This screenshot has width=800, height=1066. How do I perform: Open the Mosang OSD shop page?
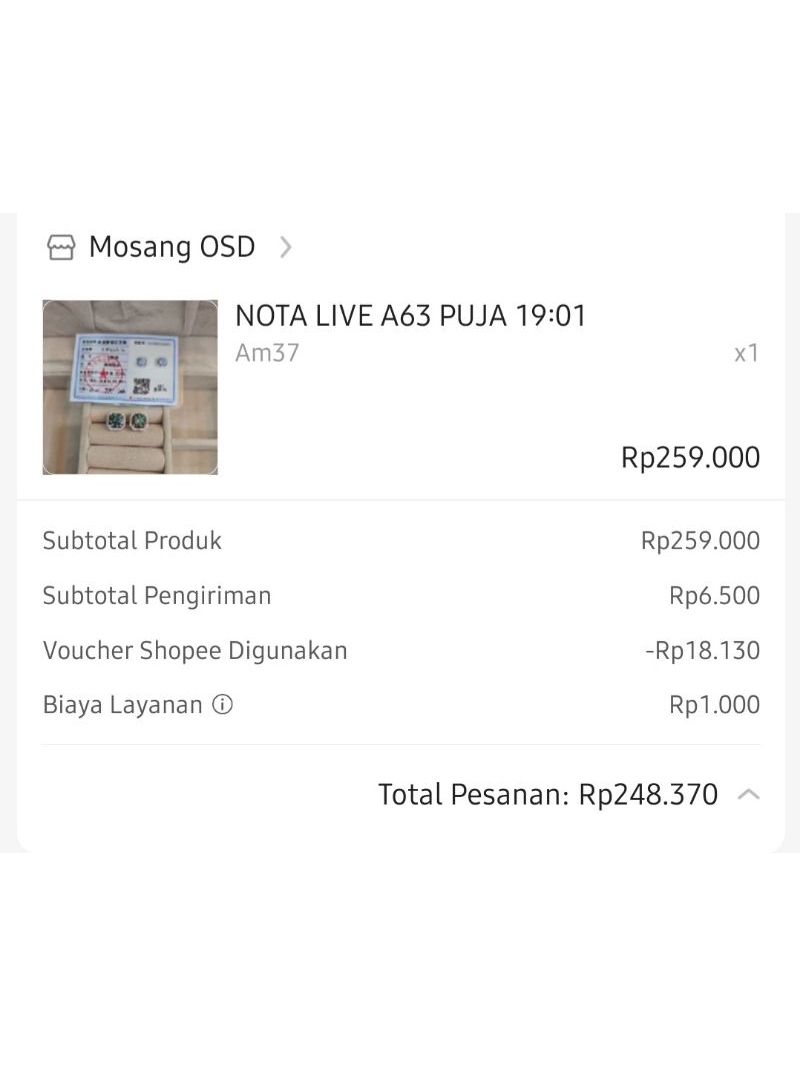click(172, 247)
